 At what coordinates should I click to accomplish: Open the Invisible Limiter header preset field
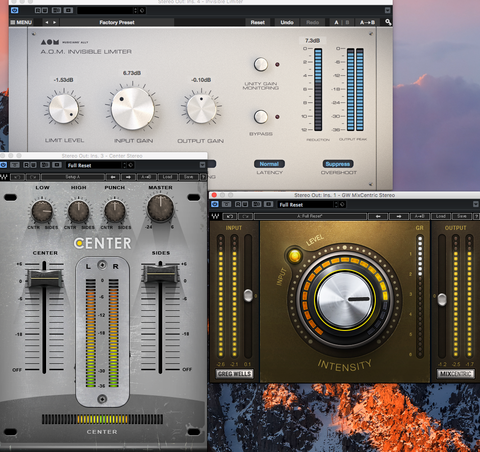(x=105, y=10)
